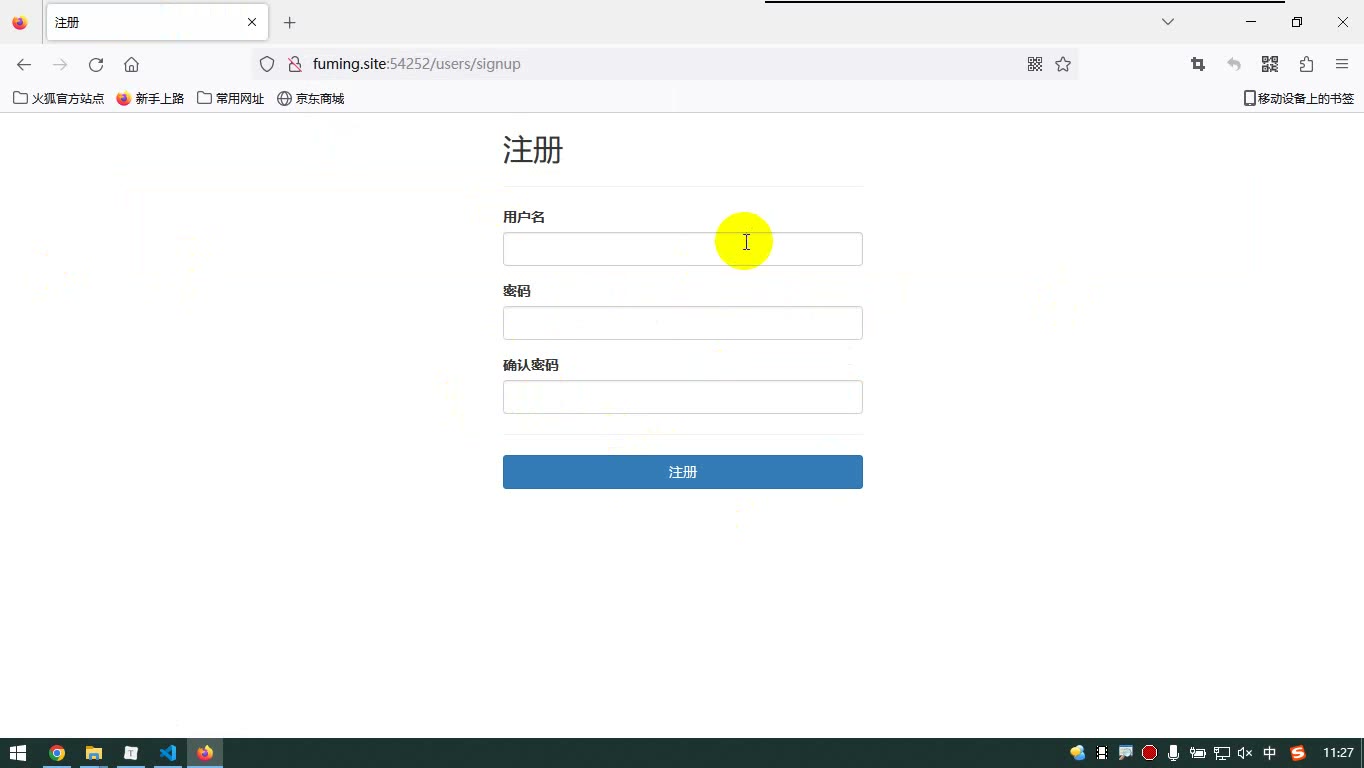This screenshot has height=768, width=1364.
Task: Launch Chrome from the taskbar
Action: 57,753
